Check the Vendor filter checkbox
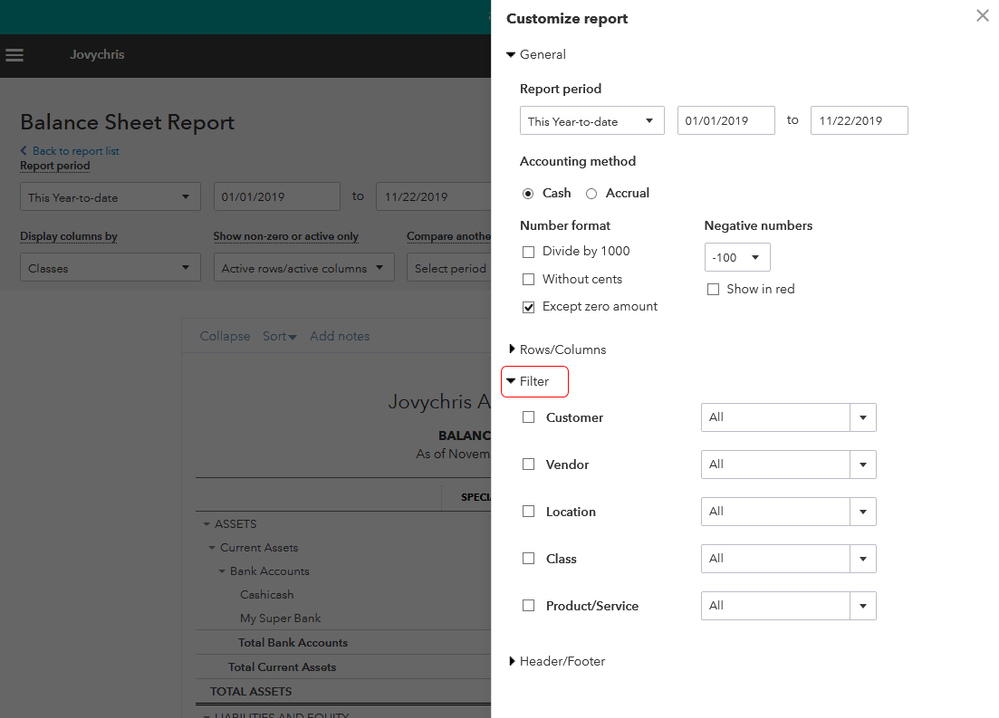Screen dimensions: 999x718 [x=528, y=464]
